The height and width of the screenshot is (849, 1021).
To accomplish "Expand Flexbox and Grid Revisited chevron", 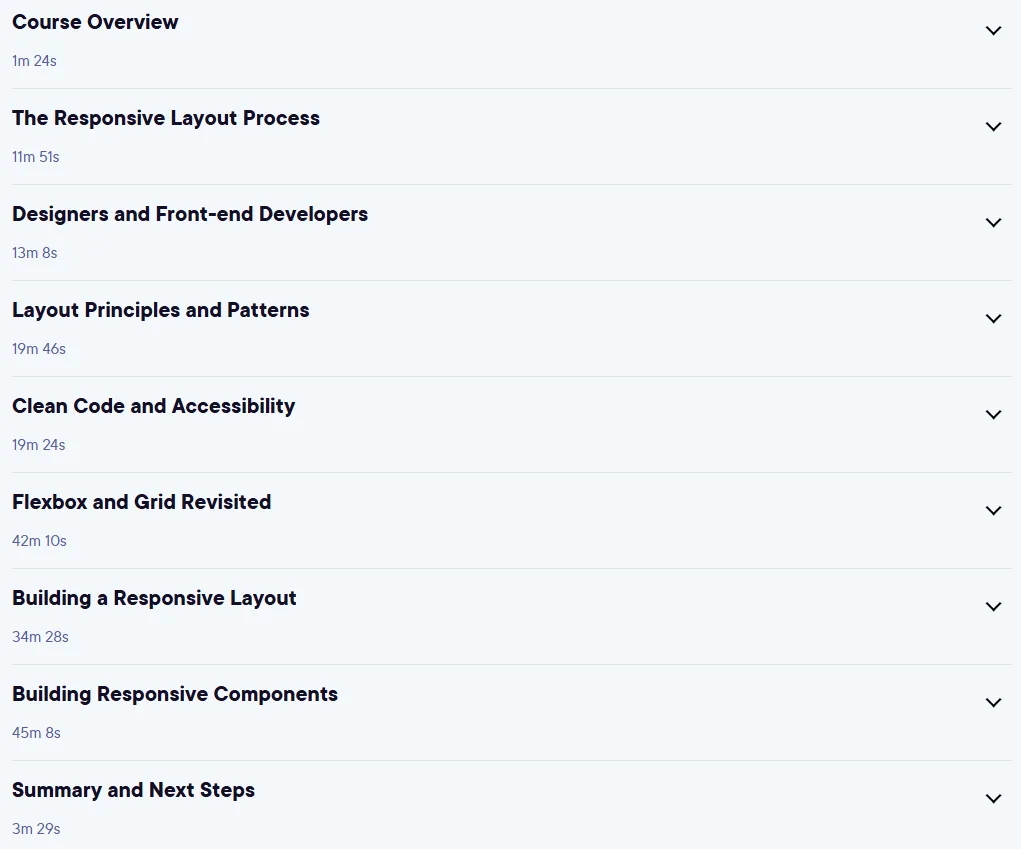I will [993, 510].
